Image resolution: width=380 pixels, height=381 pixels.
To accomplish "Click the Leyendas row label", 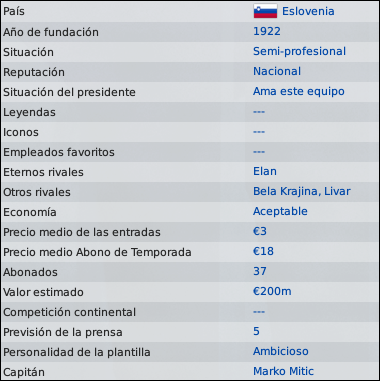I will coord(29,112).
